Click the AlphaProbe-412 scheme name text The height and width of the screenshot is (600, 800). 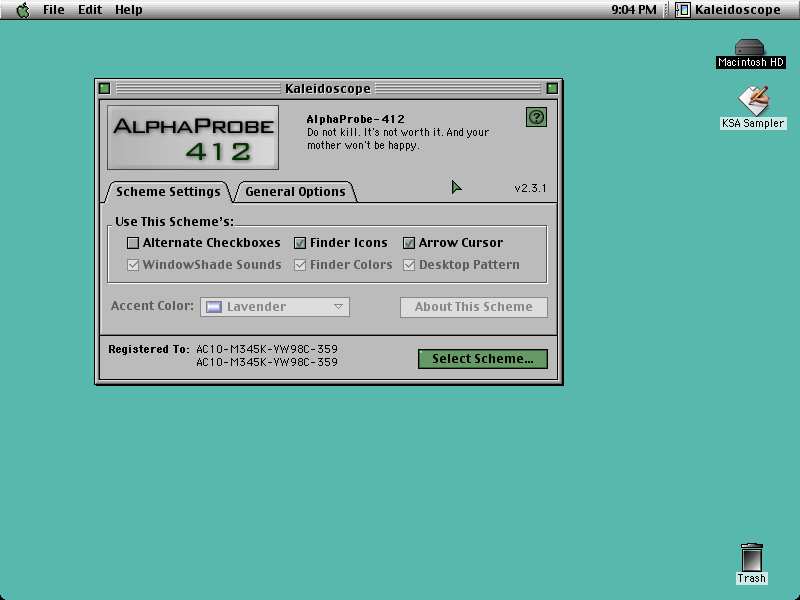(x=356, y=119)
